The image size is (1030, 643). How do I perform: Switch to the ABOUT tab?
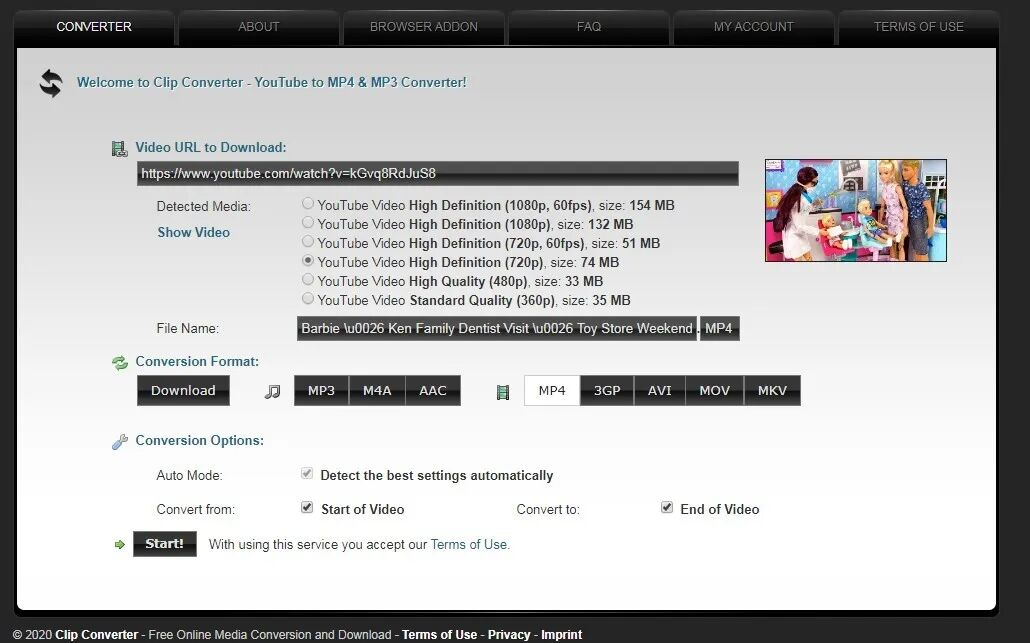tap(259, 27)
